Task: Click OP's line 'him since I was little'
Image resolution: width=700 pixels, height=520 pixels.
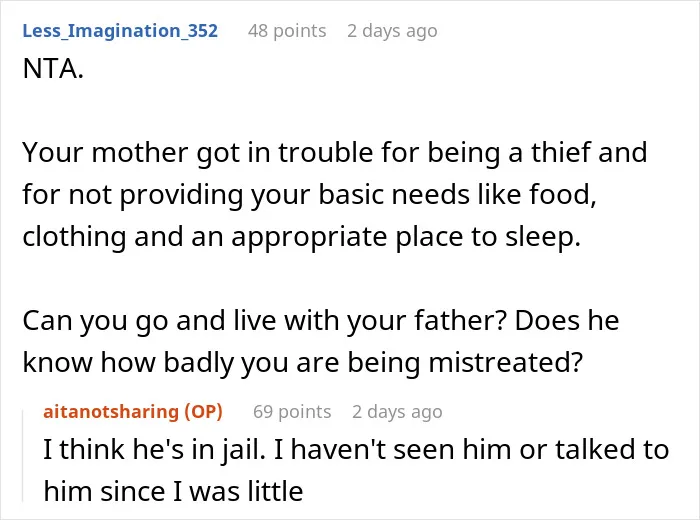Action: (173, 491)
